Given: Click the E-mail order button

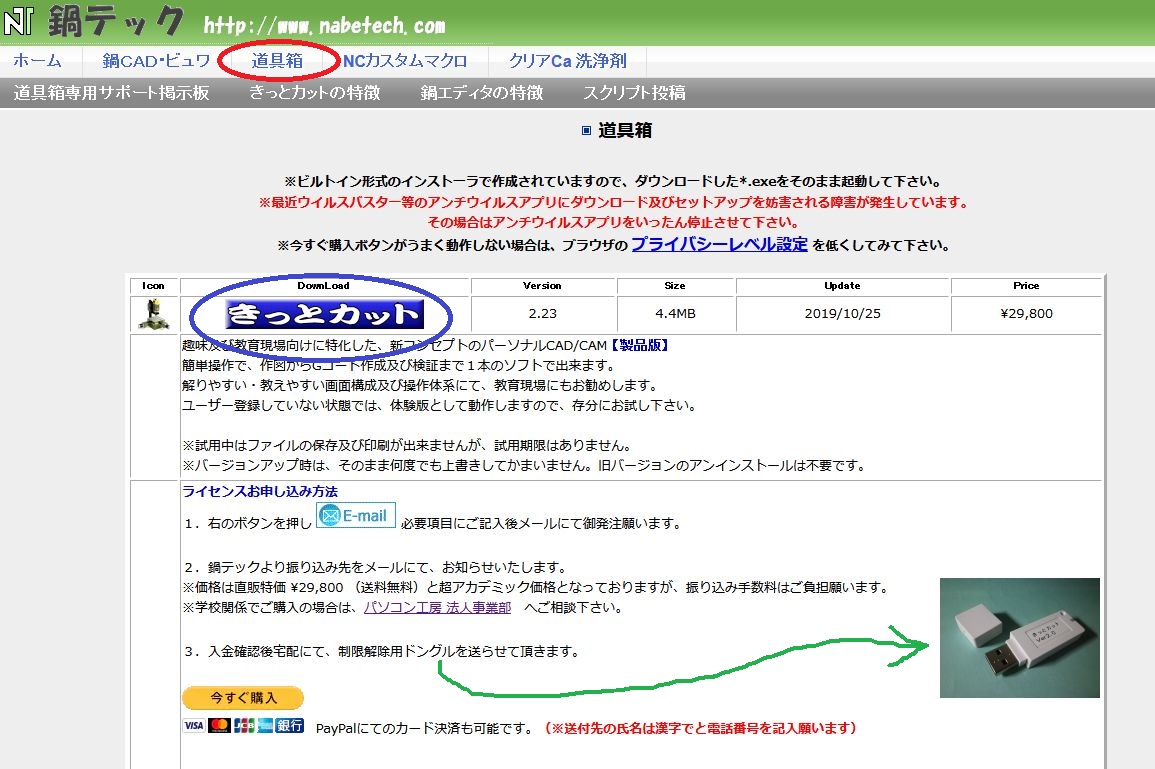Looking at the screenshot, I should 356,516.
